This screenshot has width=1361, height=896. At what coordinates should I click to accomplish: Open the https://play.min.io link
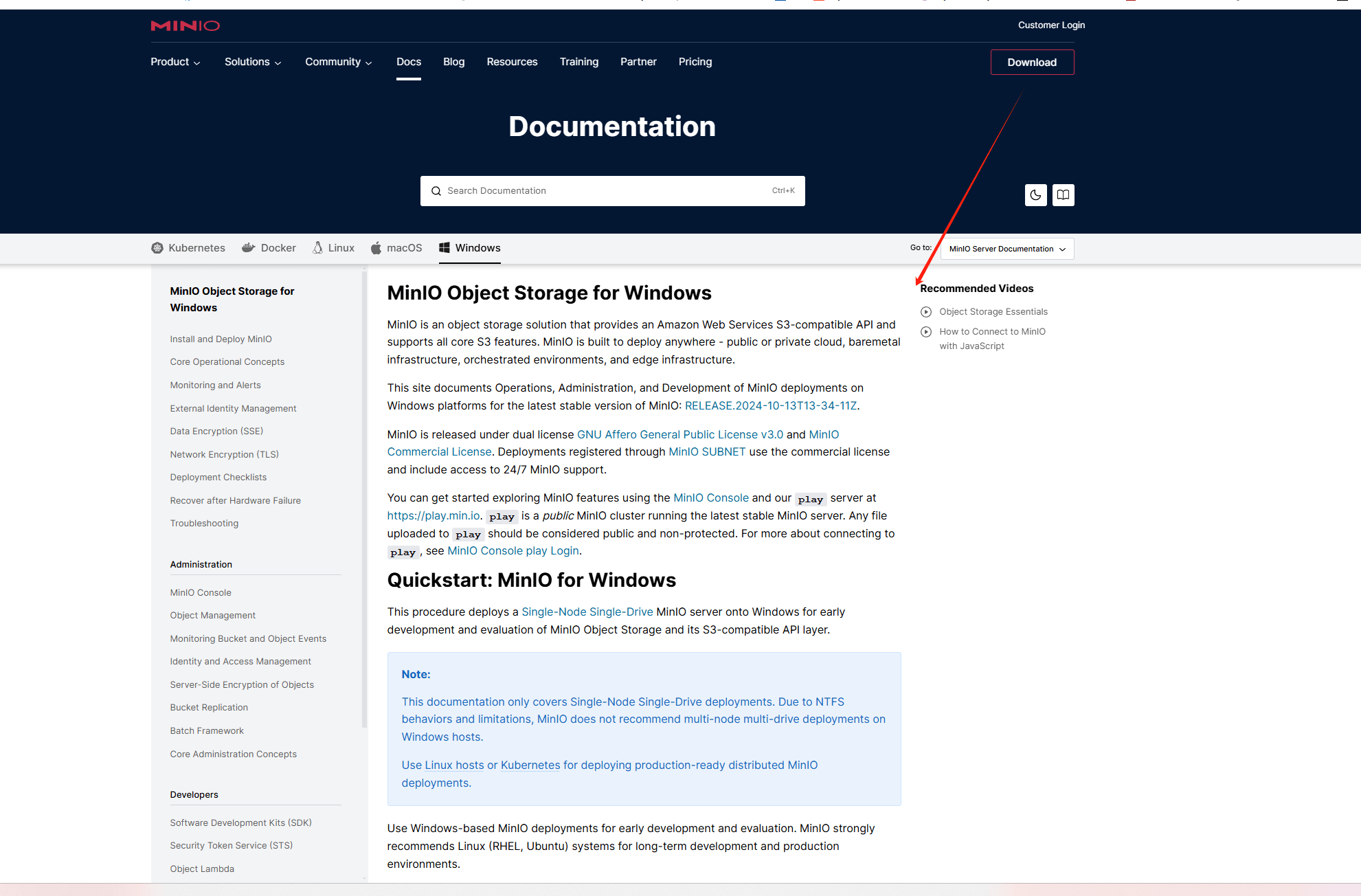coord(434,516)
